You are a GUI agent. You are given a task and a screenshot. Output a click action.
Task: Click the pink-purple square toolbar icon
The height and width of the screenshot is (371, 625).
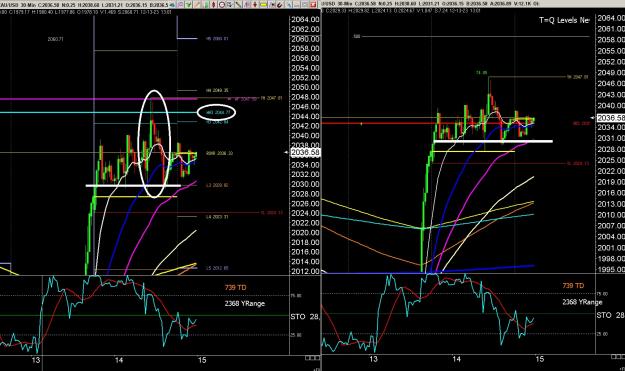[180, 4]
